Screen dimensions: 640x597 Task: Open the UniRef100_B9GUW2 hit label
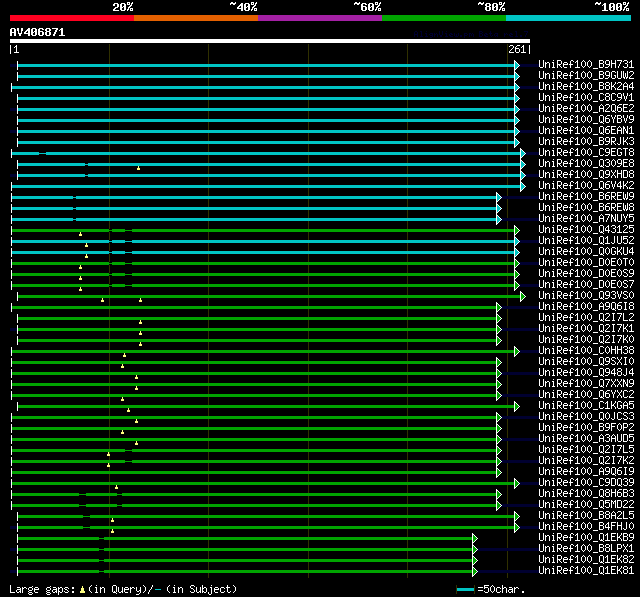pyautogui.click(x=586, y=75)
